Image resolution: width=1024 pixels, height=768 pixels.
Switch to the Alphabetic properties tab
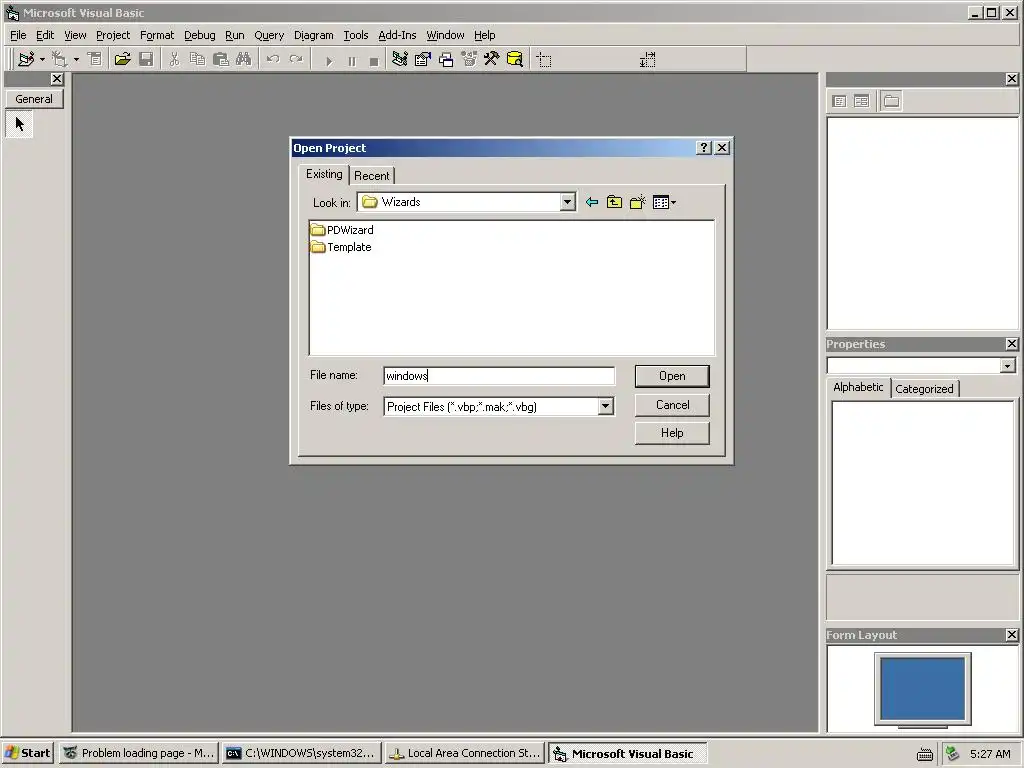click(x=858, y=387)
